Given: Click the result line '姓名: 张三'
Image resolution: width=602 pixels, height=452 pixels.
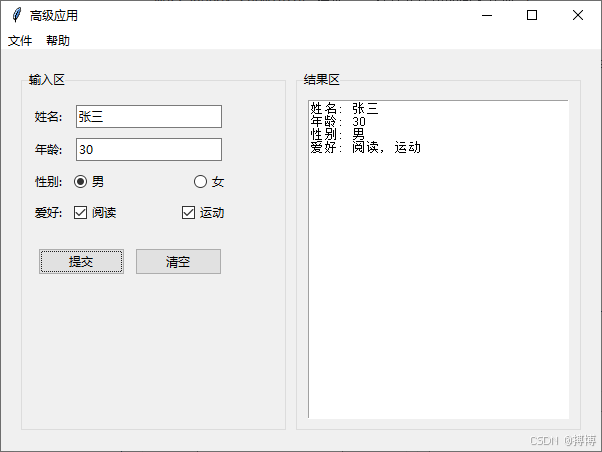Looking at the screenshot, I should [344, 109].
